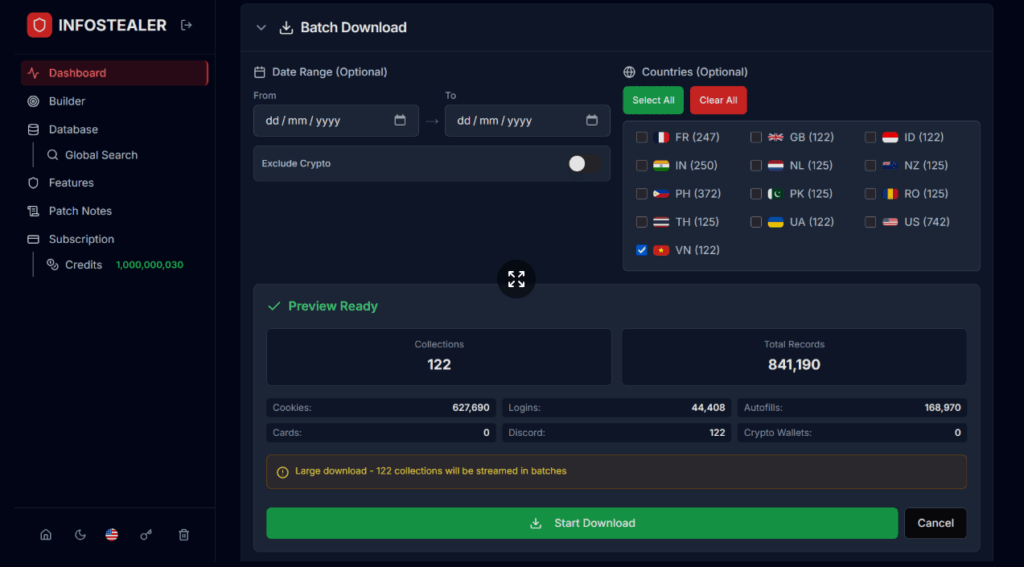Uncheck the VN (122) country checkbox
Screen dimensions: 1024x567
[642, 250]
